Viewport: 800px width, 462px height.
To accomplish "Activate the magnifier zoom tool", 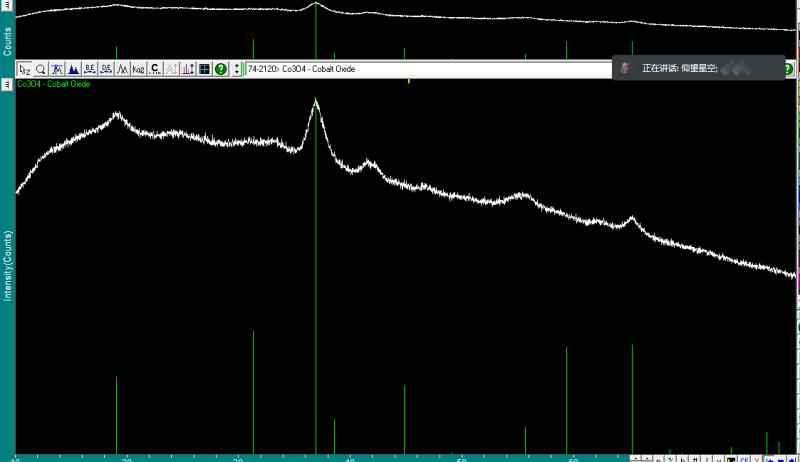I will [41, 69].
